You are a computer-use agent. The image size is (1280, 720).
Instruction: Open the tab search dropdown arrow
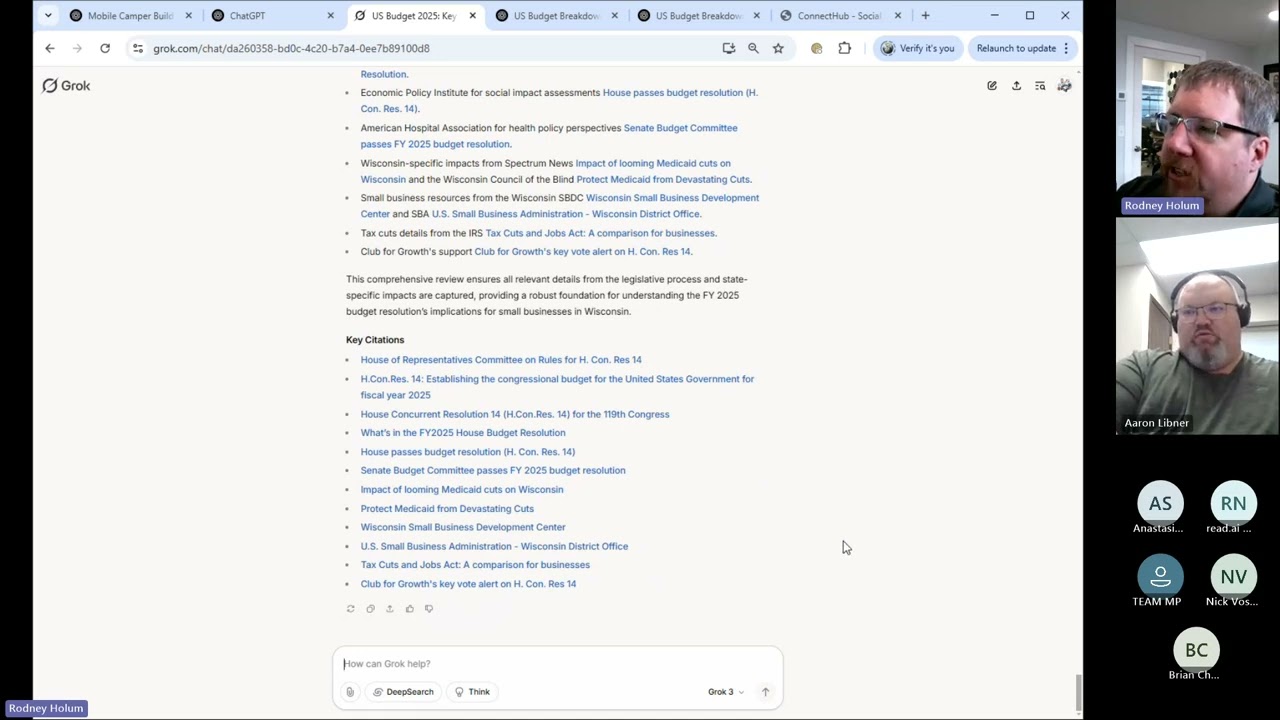point(48,16)
